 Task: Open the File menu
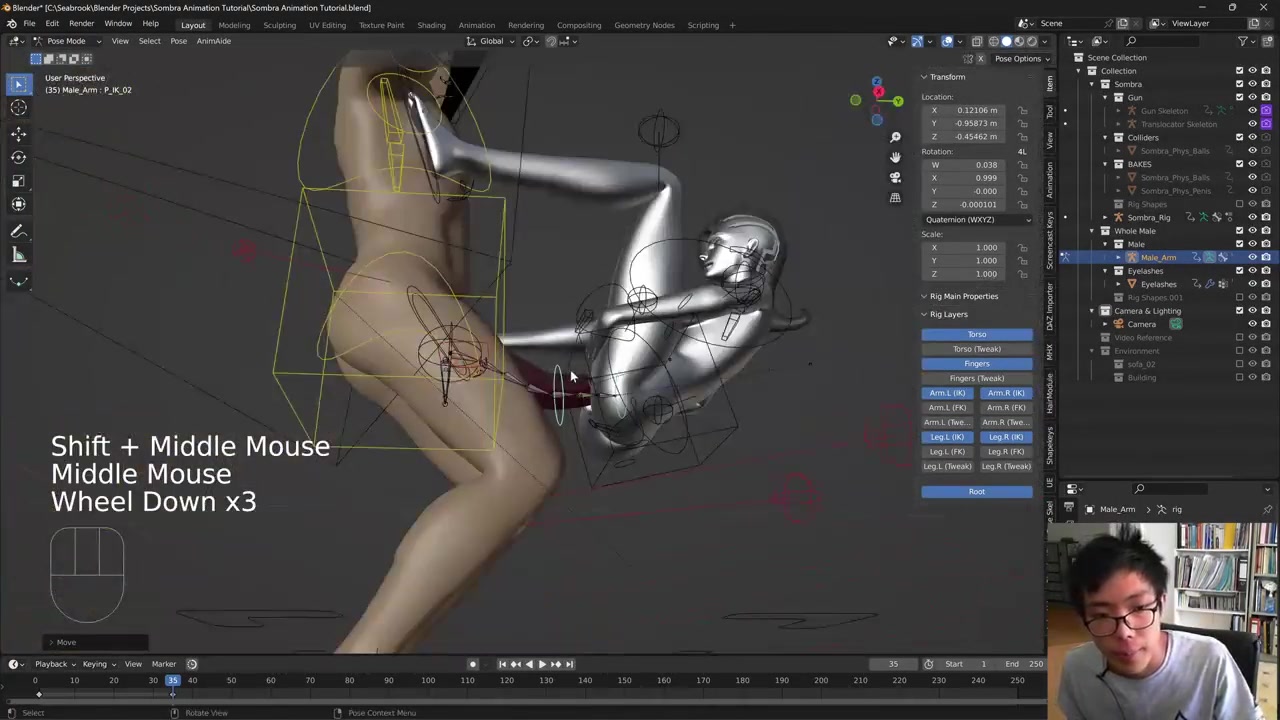pyautogui.click(x=29, y=24)
